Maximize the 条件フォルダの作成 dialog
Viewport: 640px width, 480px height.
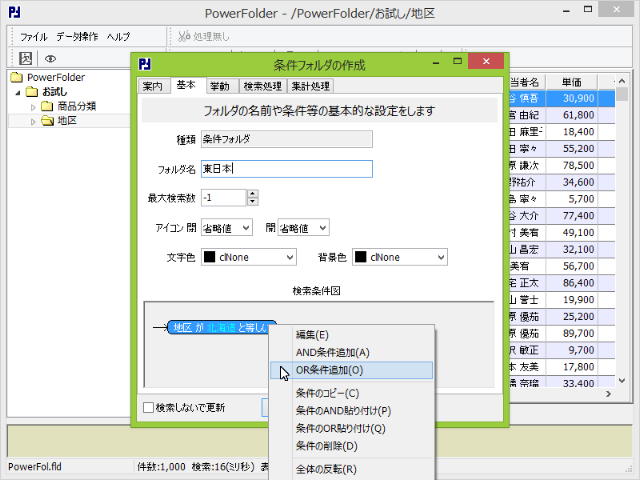tap(458, 61)
